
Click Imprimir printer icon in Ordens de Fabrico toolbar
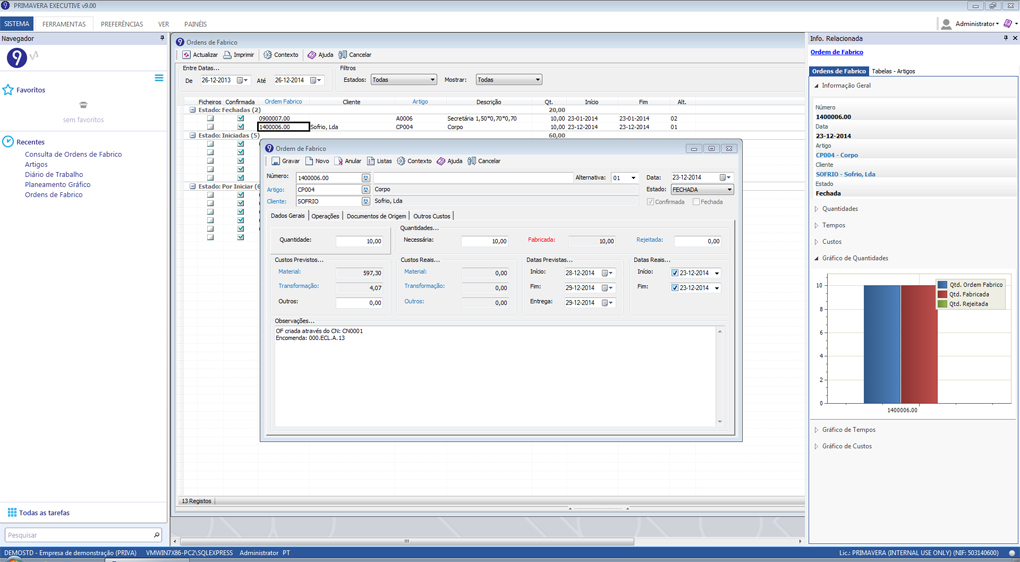[x=227, y=55]
